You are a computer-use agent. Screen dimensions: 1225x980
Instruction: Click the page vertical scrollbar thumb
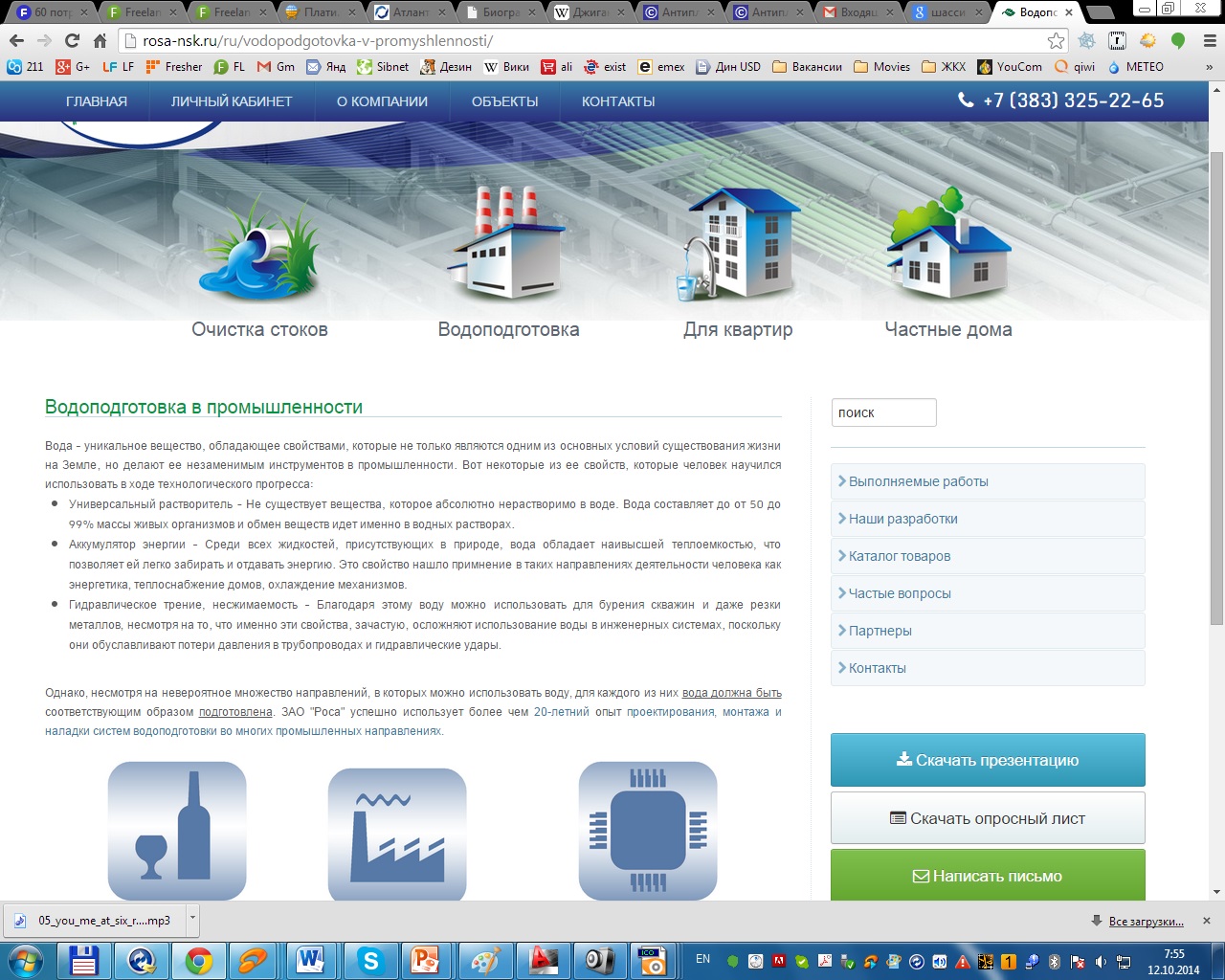point(1216,388)
